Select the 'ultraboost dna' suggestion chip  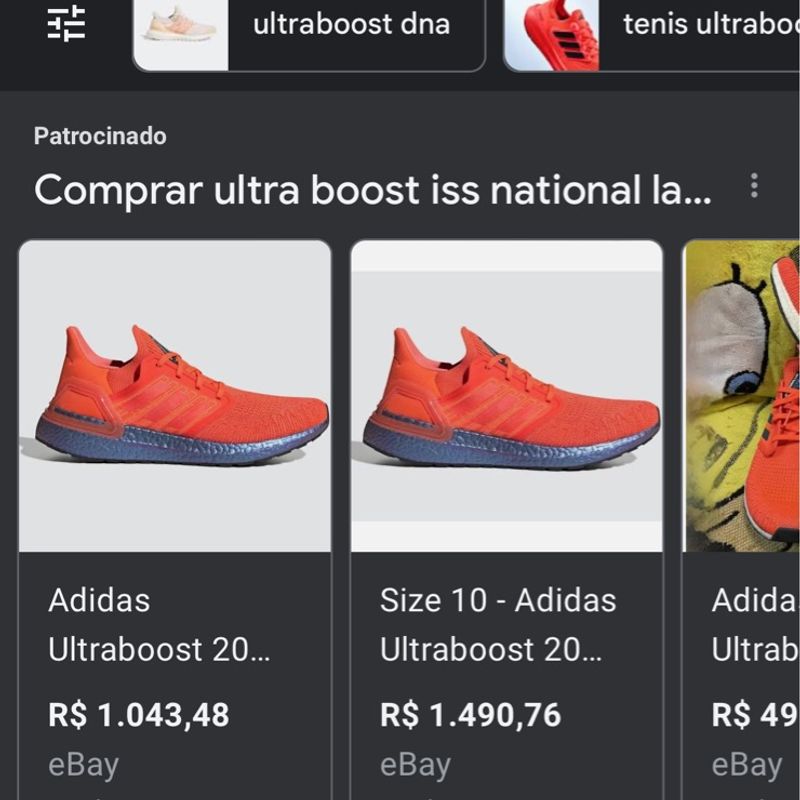[309, 34]
